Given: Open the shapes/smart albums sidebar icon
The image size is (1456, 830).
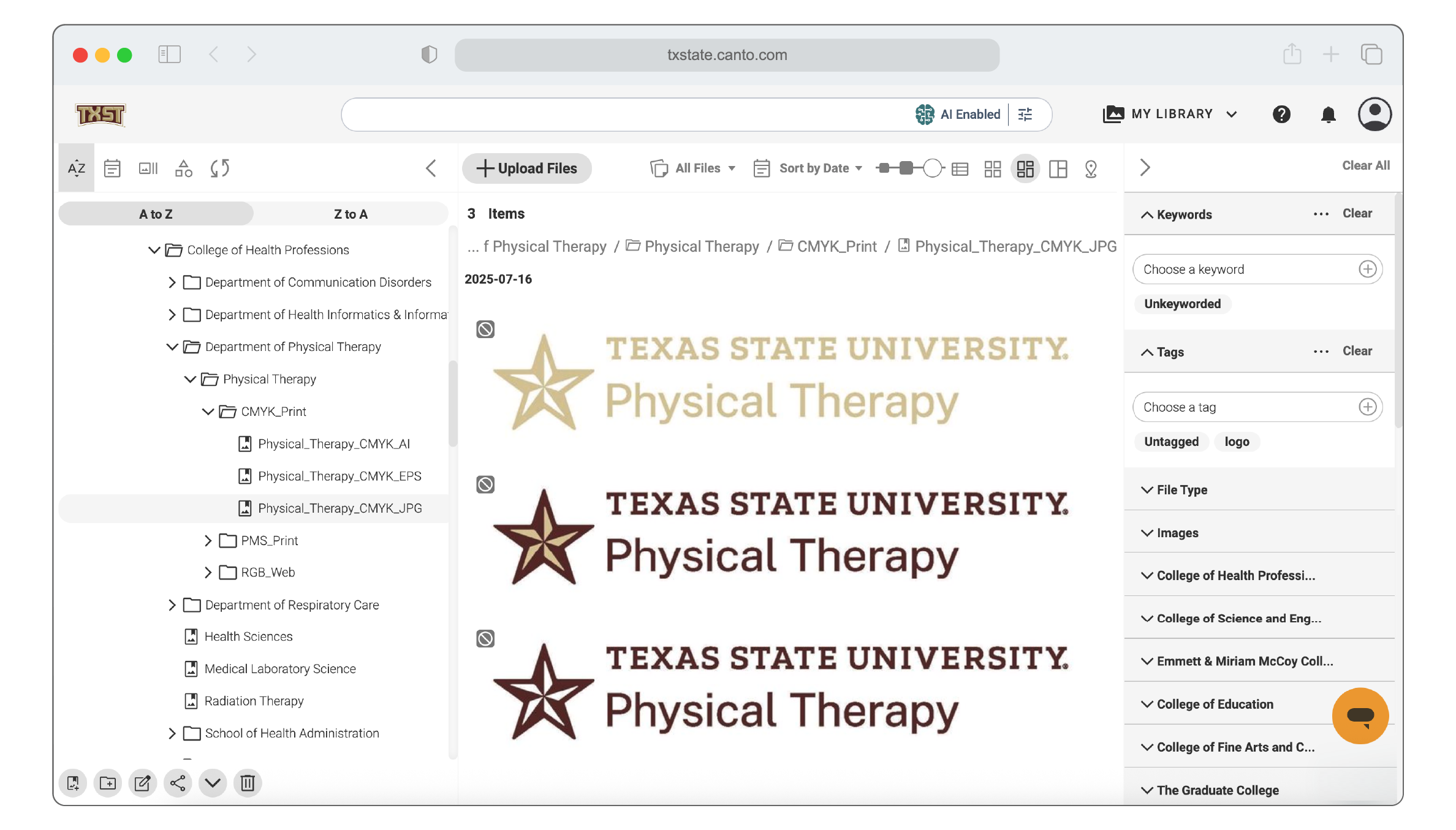Looking at the screenshot, I should click(184, 168).
